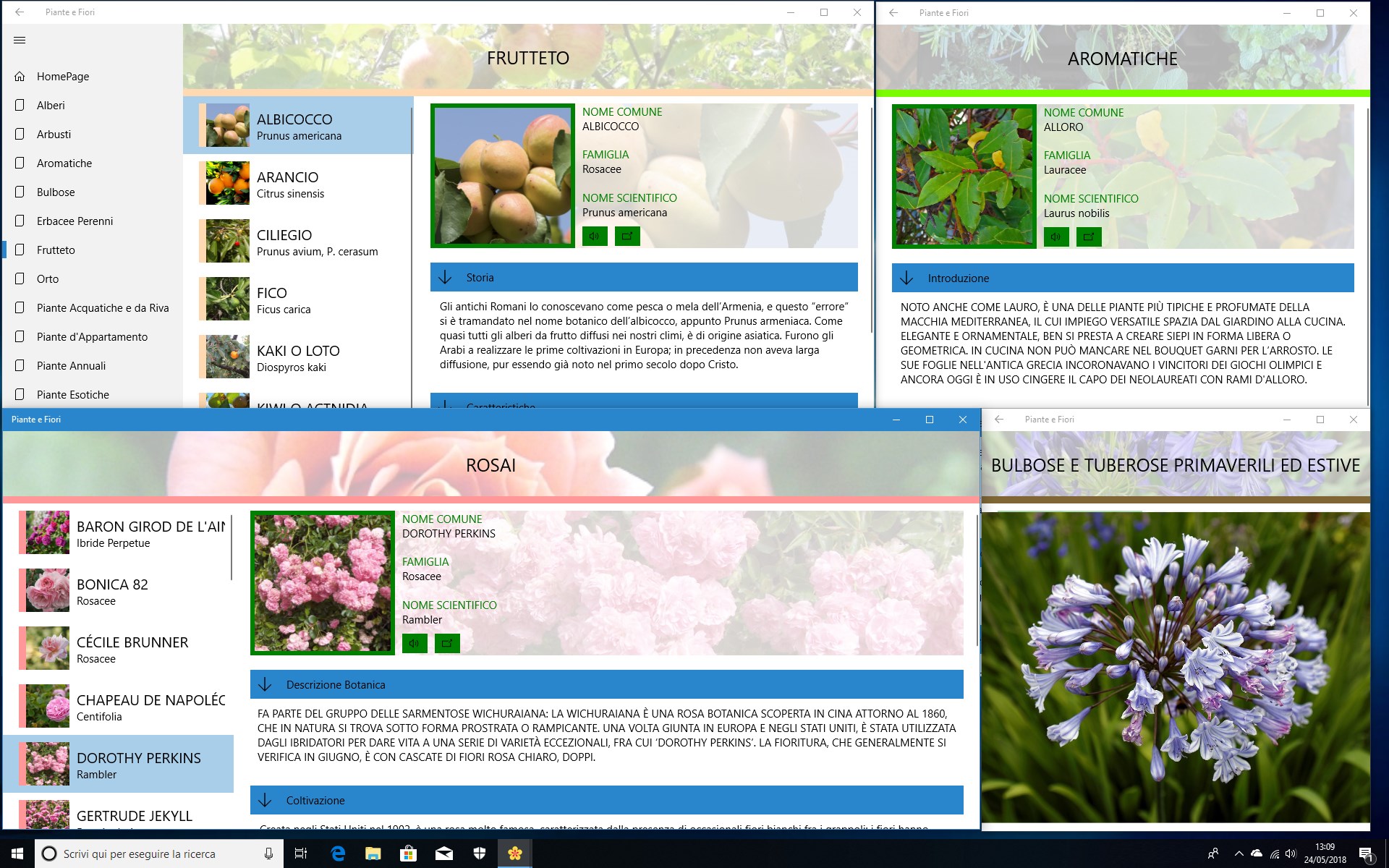The width and height of the screenshot is (1389, 868).
Task: Navigate to HomePage in sidebar
Action: pyautogui.click(x=63, y=77)
